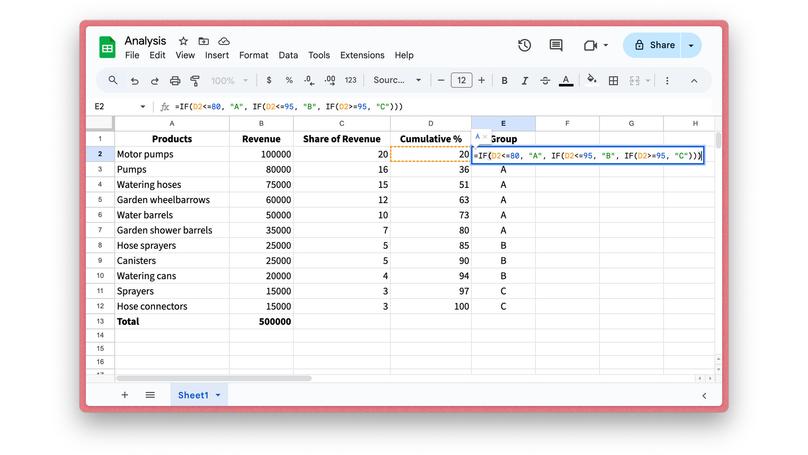808x455 pixels.
Task: Open the text color picker
Action: 566,80
